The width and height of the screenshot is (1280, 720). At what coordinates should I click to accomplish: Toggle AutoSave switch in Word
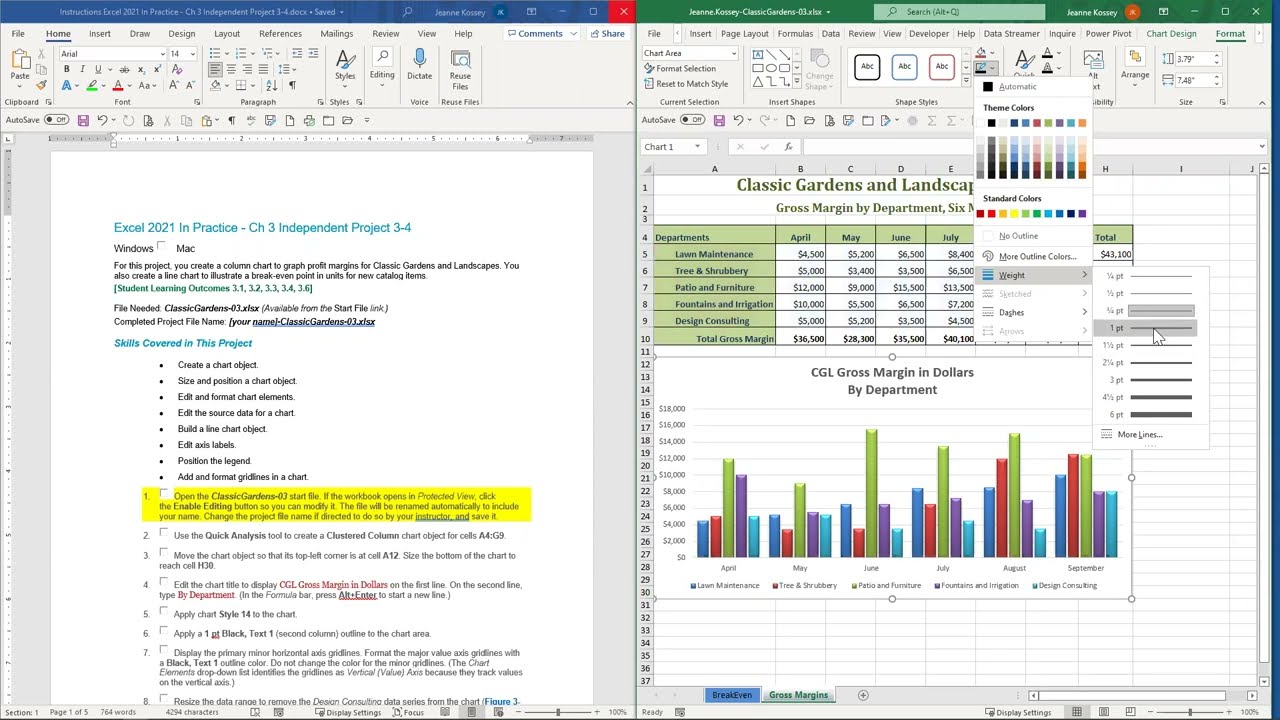(x=56, y=120)
